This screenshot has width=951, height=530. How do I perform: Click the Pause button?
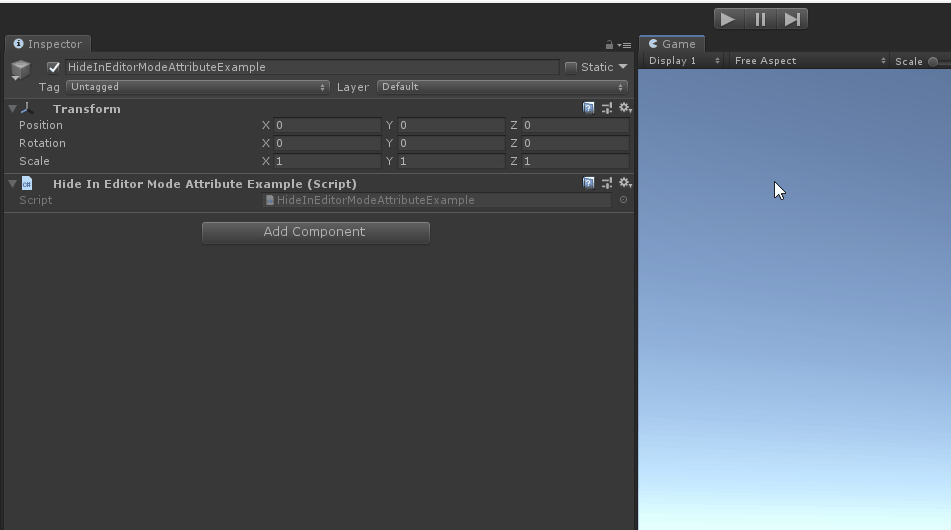(x=760, y=19)
